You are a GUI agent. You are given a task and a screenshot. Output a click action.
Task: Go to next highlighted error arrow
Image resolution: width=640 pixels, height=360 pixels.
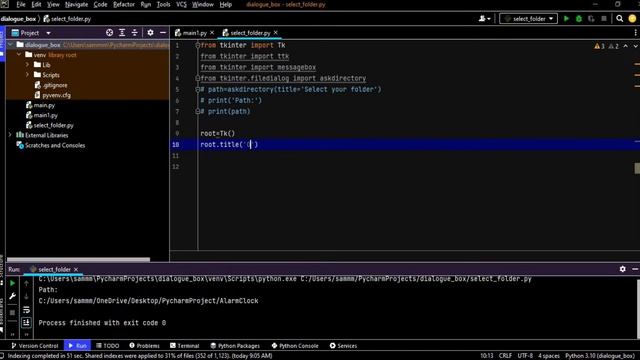(x=636, y=46)
